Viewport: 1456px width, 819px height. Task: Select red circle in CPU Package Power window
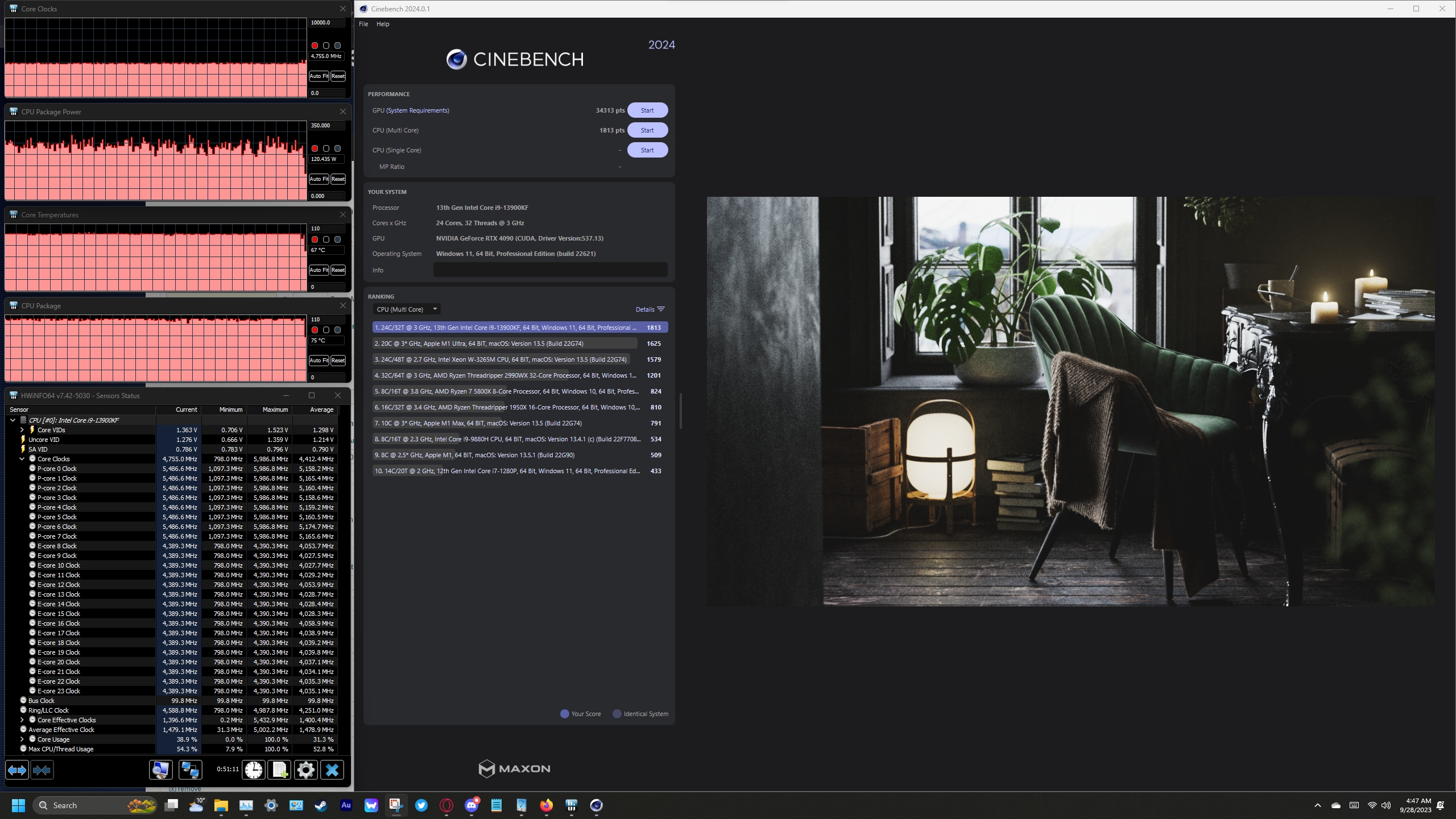click(x=315, y=148)
